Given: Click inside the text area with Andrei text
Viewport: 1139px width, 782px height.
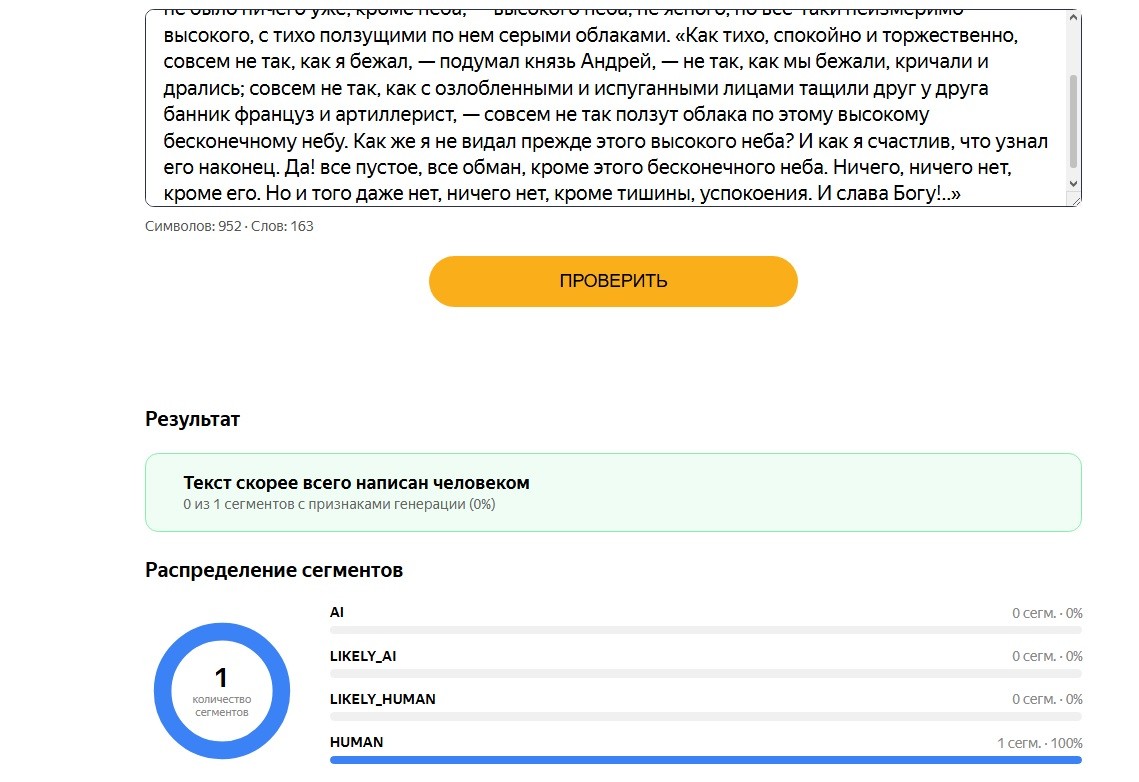Looking at the screenshot, I should (606, 107).
